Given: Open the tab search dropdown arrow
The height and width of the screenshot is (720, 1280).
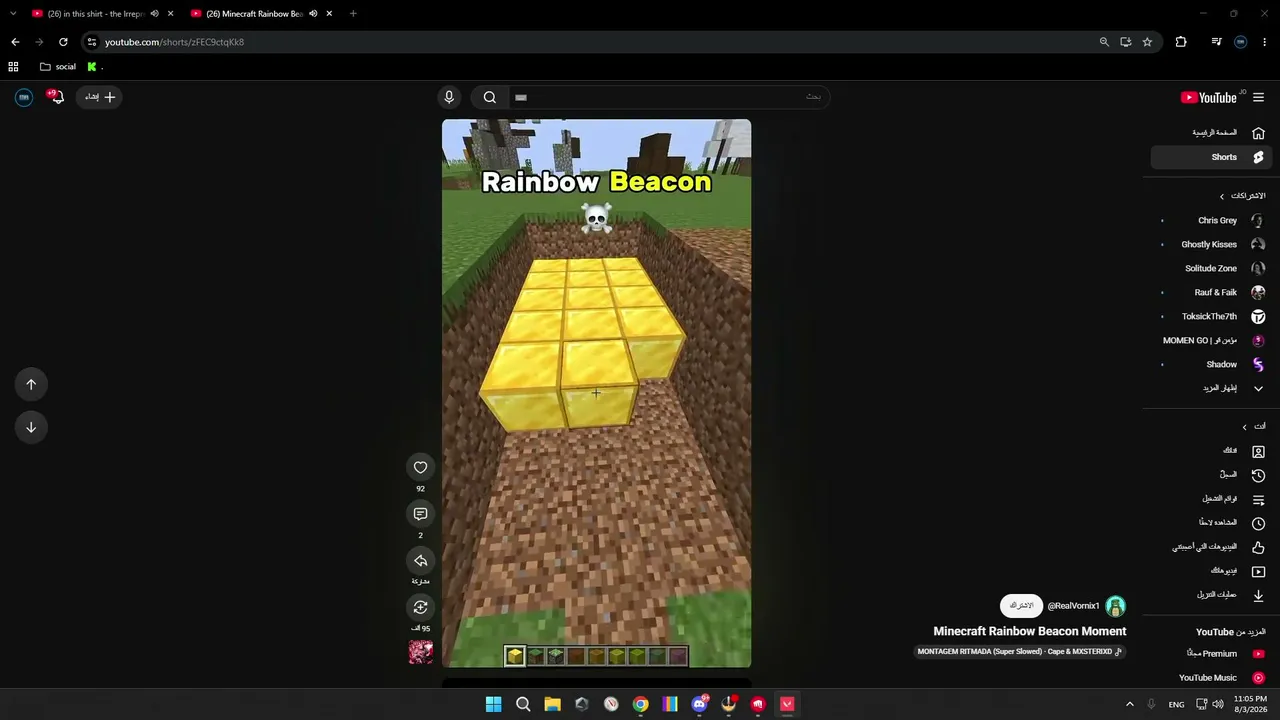Looking at the screenshot, I should 13,14.
